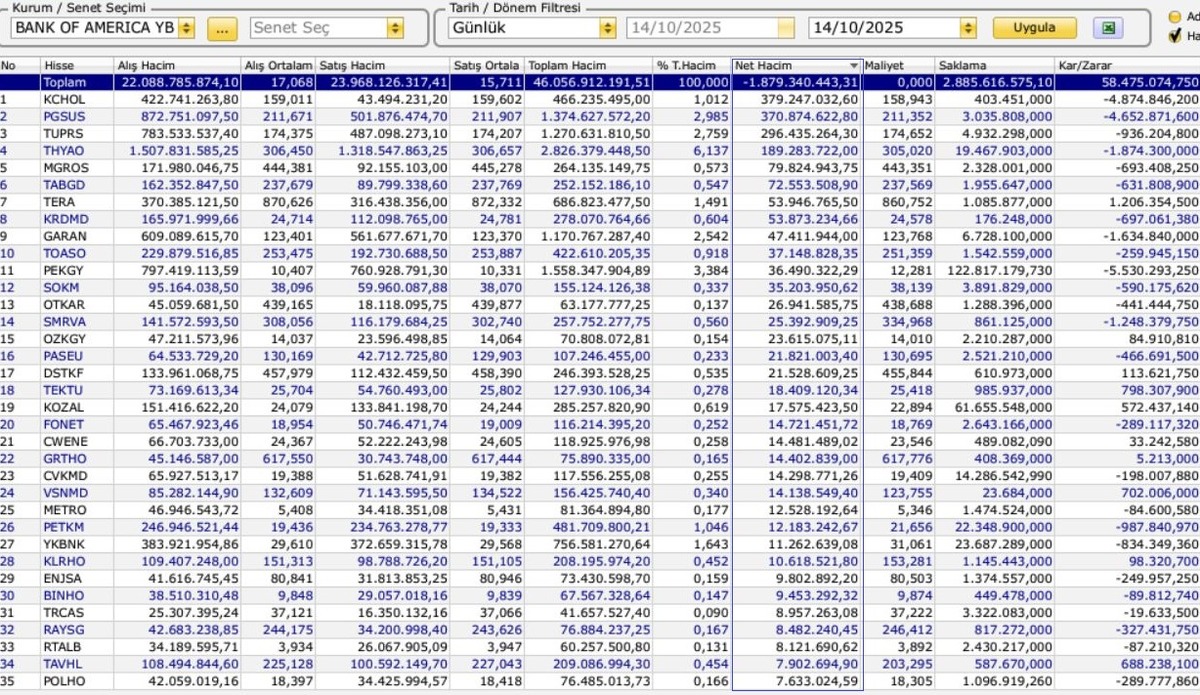Viewport: 1200px width, 695px height.
Task: Select the ENJSA stock row
Action: (600, 579)
